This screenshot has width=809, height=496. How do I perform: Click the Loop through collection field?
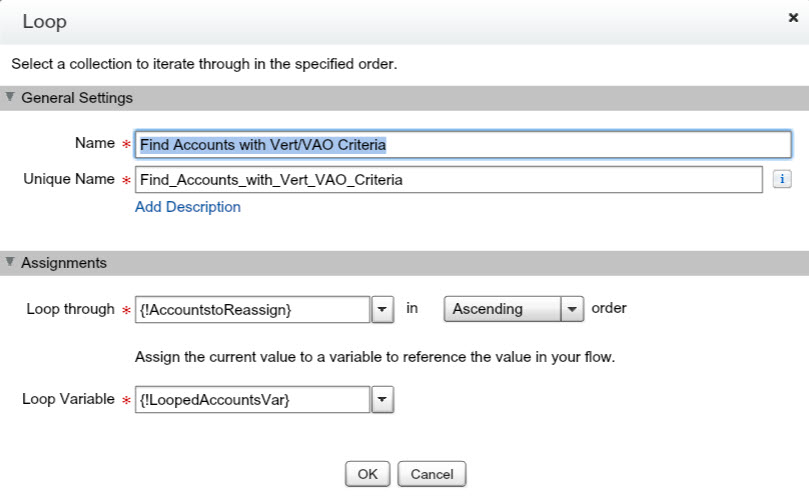(x=252, y=310)
